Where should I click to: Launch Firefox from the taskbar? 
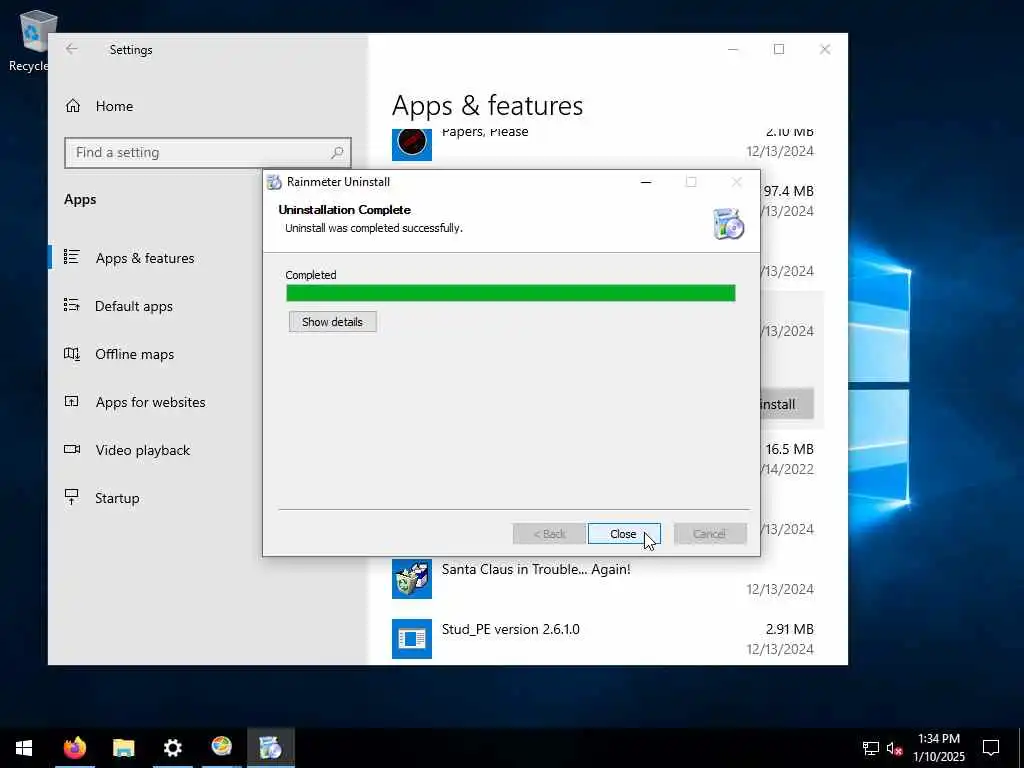tap(74, 748)
